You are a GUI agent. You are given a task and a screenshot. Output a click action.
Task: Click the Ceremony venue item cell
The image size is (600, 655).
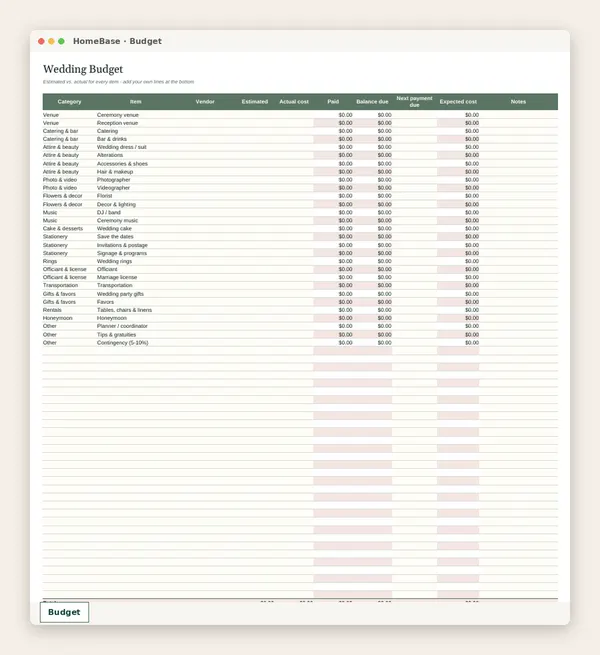coord(135,115)
